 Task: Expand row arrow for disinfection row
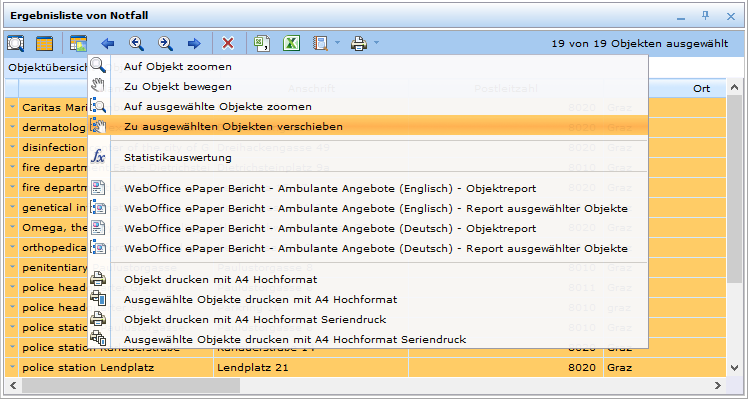12,147
